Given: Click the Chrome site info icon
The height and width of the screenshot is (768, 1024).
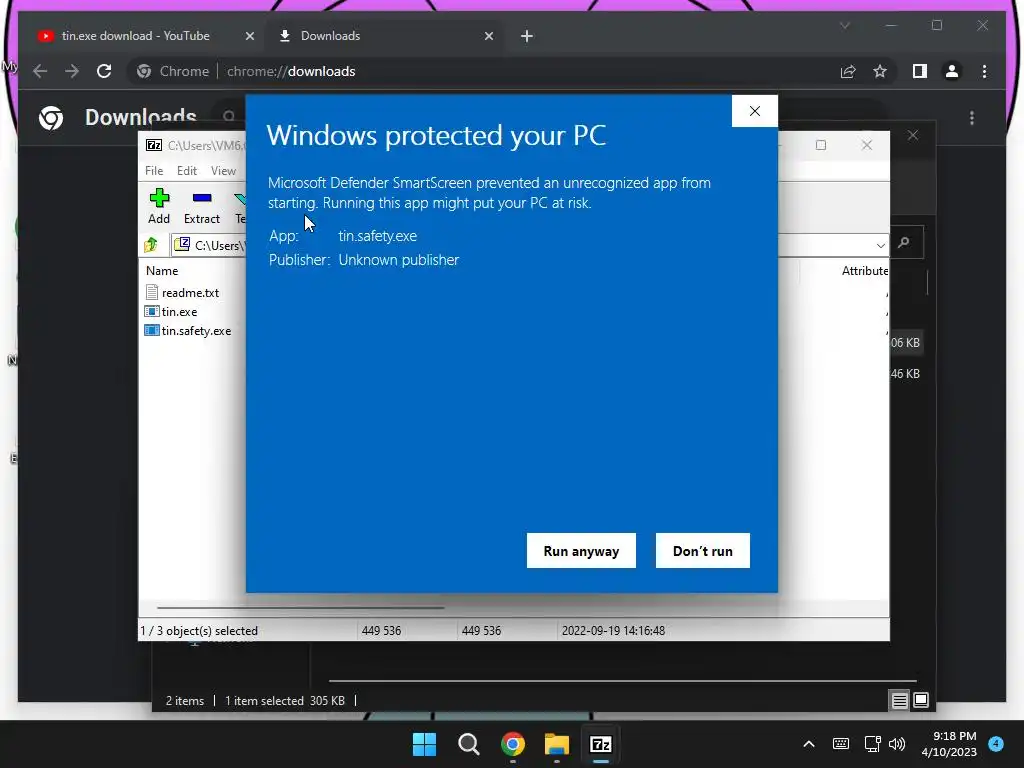Looking at the screenshot, I should [x=144, y=71].
